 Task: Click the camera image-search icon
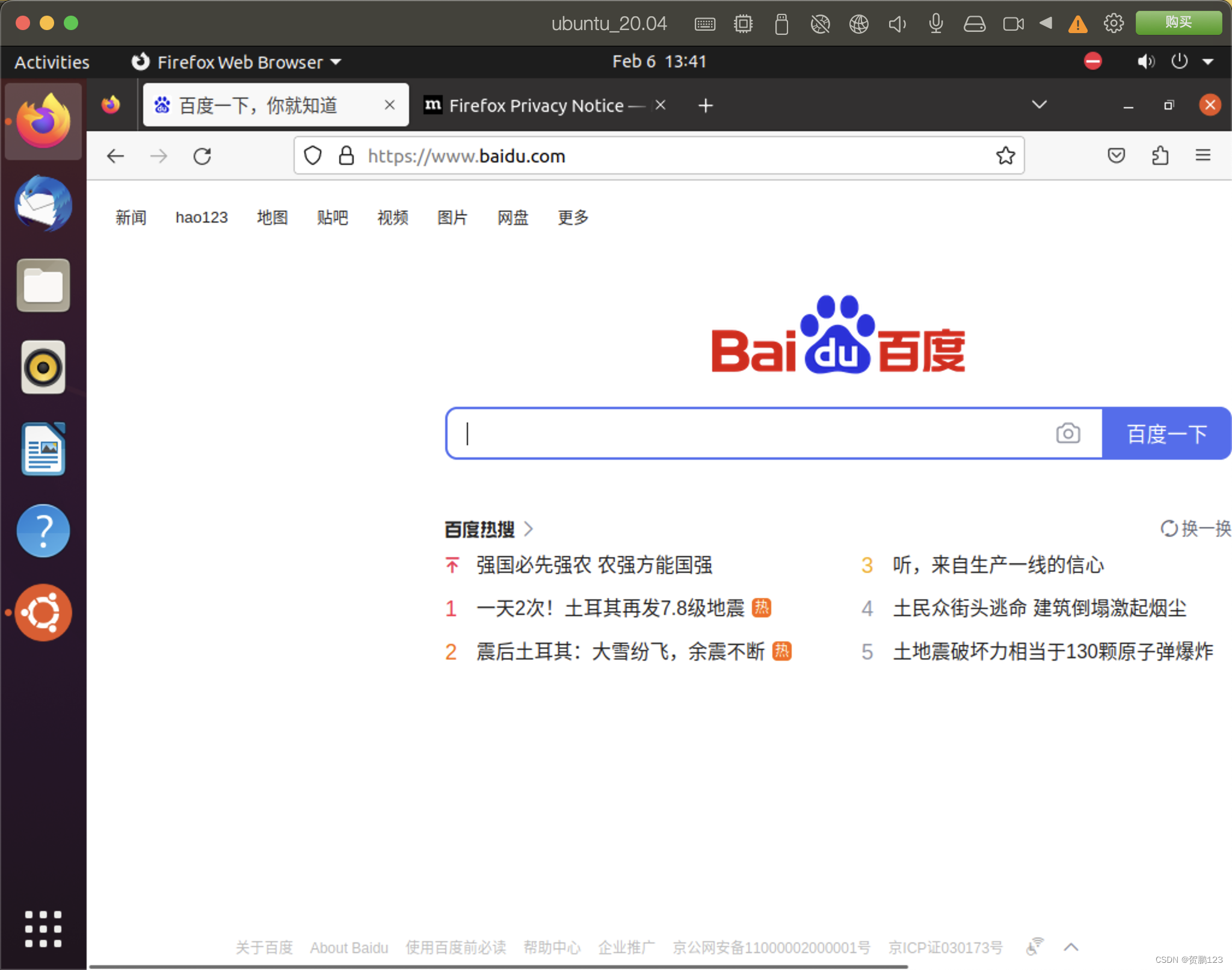click(1068, 433)
